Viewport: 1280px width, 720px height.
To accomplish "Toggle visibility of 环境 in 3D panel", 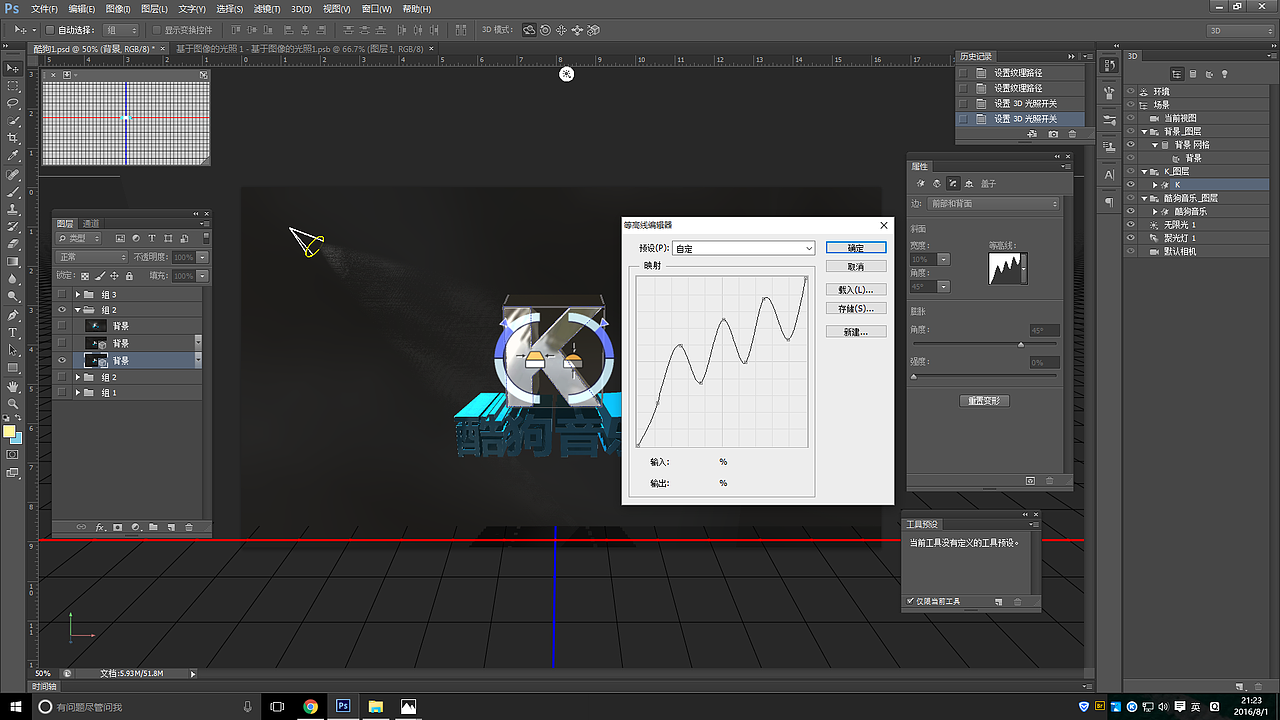I will (1131, 91).
